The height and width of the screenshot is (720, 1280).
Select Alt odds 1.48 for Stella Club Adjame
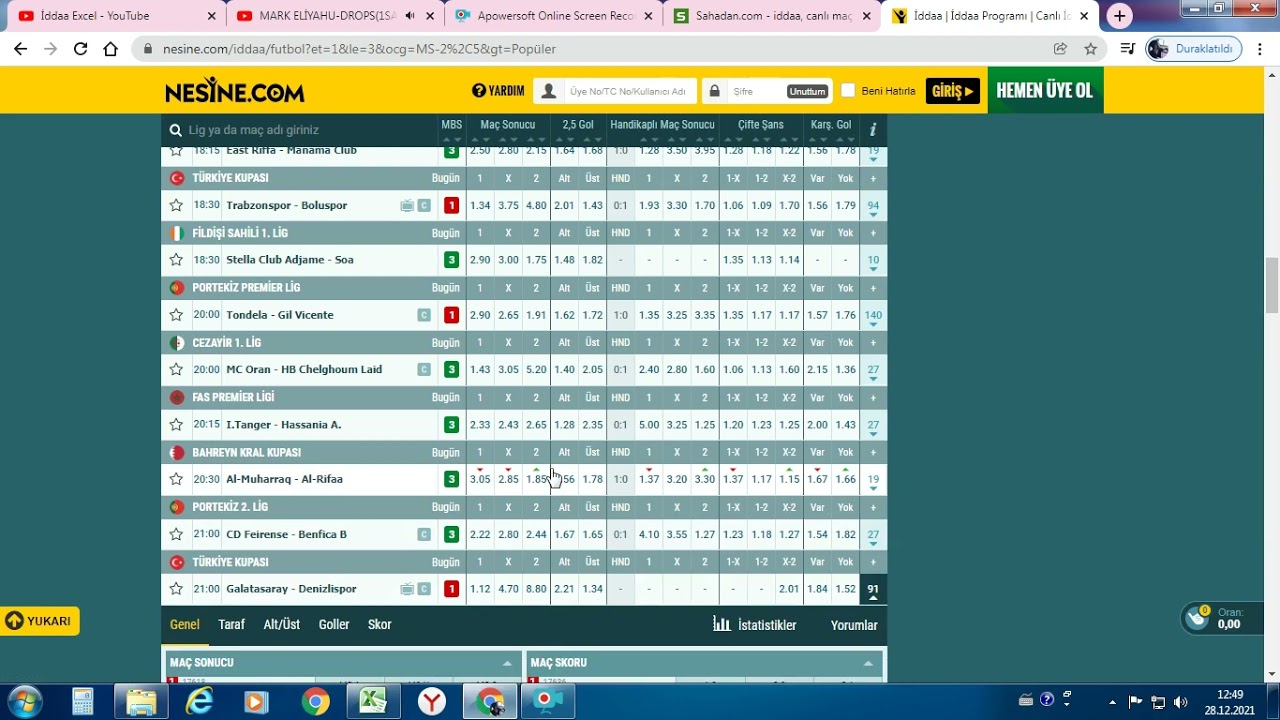564,260
